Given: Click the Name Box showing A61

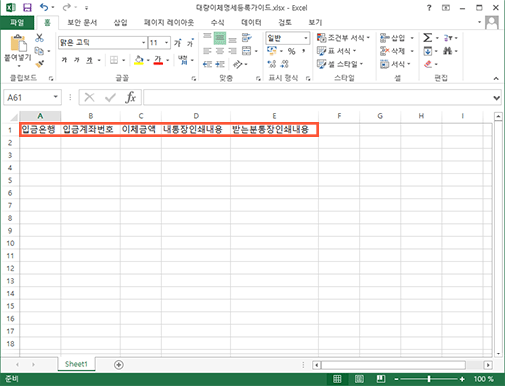Looking at the screenshot, I should [32, 97].
